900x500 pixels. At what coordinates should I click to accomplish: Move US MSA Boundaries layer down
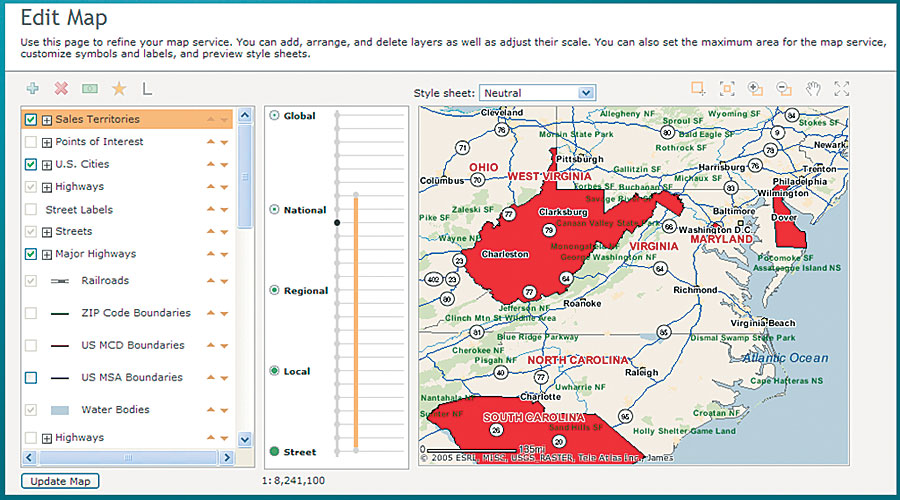coord(224,378)
